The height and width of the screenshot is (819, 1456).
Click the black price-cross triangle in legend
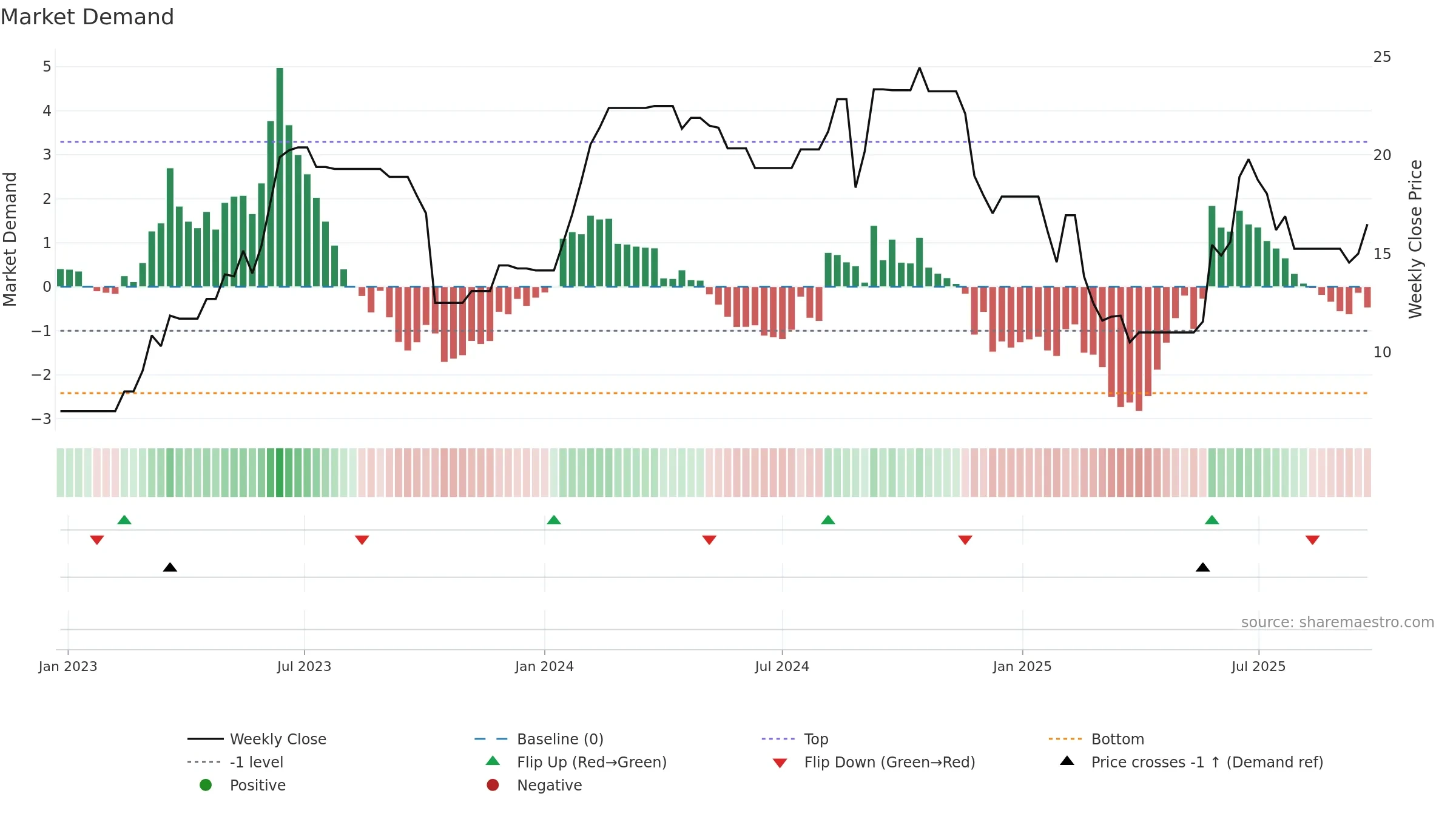(x=1067, y=761)
